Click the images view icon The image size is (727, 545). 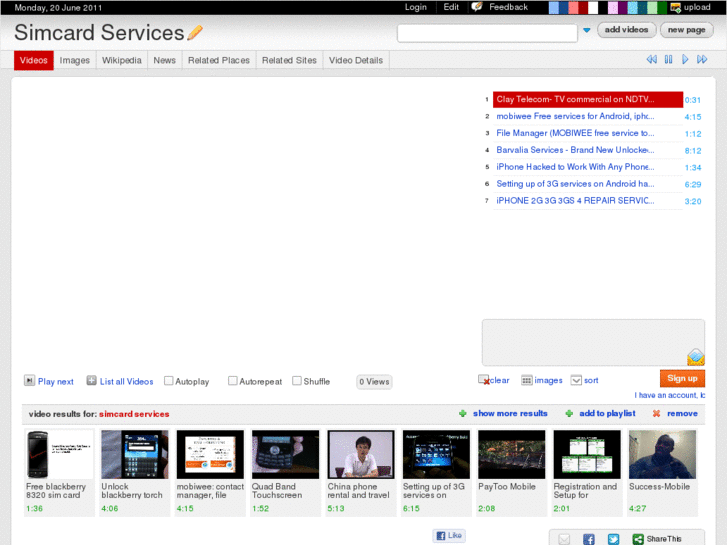click(527, 380)
